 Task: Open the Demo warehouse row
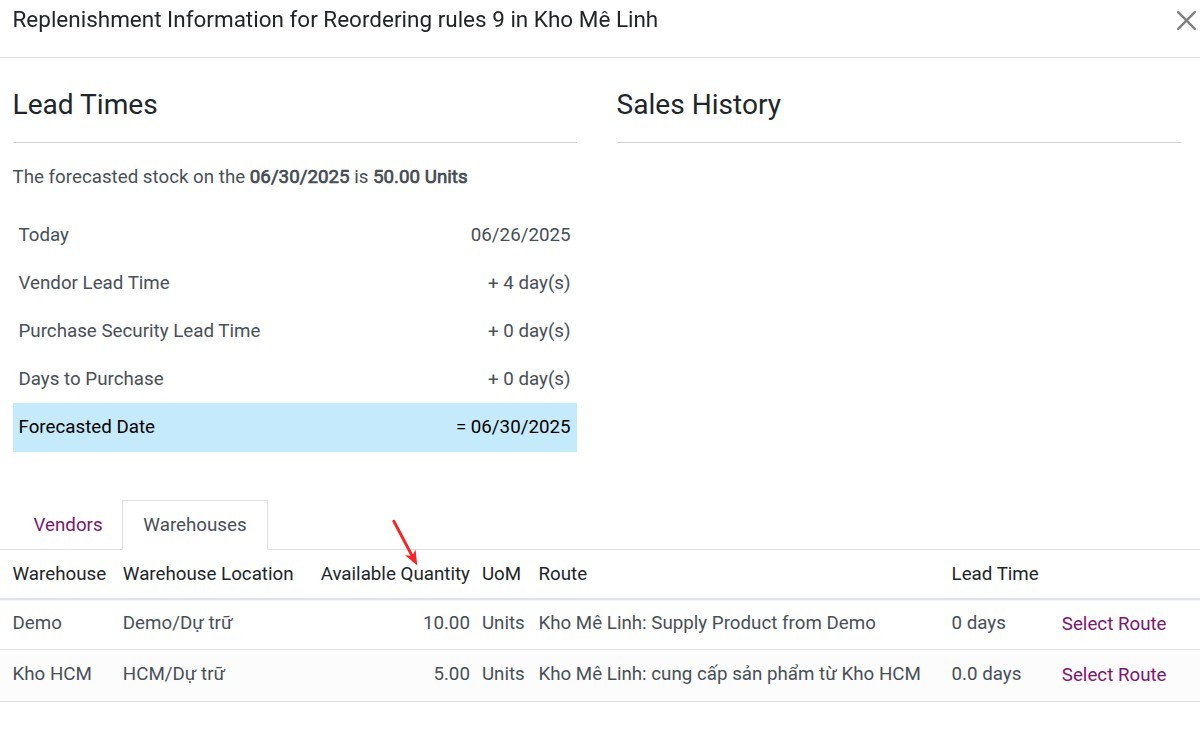pyautogui.click(x=37, y=623)
